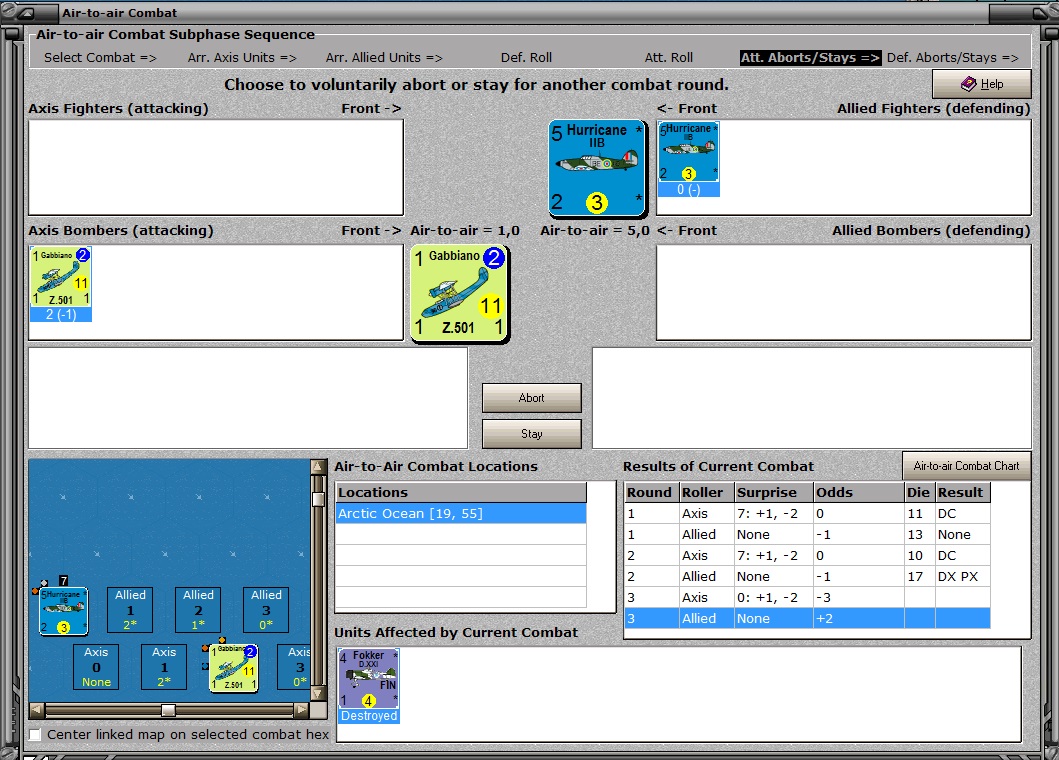Image resolution: width=1059 pixels, height=760 pixels.
Task: Select round 3 Allied row in results table
Action: pos(808,618)
